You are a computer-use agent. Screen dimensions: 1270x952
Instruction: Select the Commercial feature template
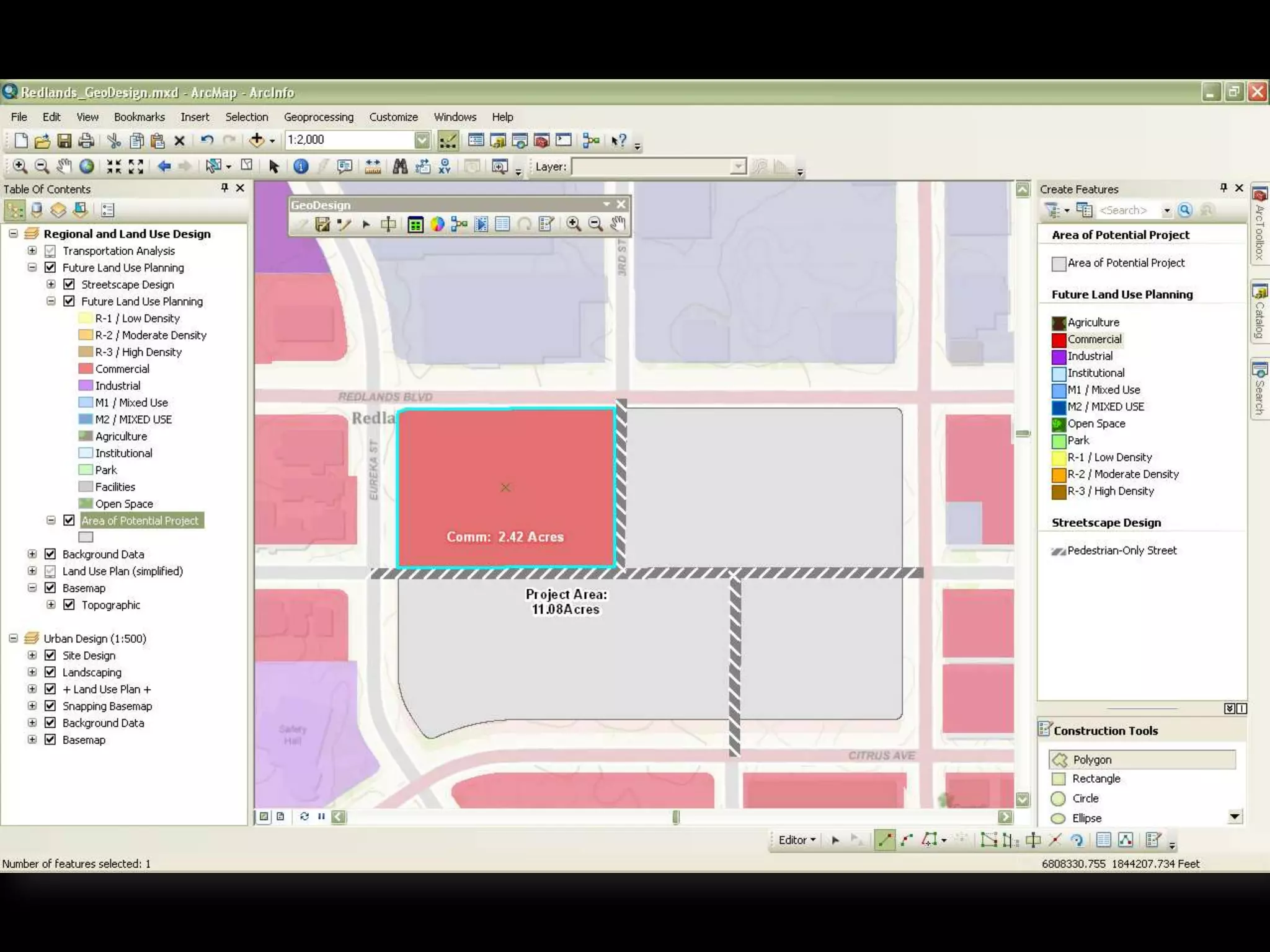click(1094, 339)
